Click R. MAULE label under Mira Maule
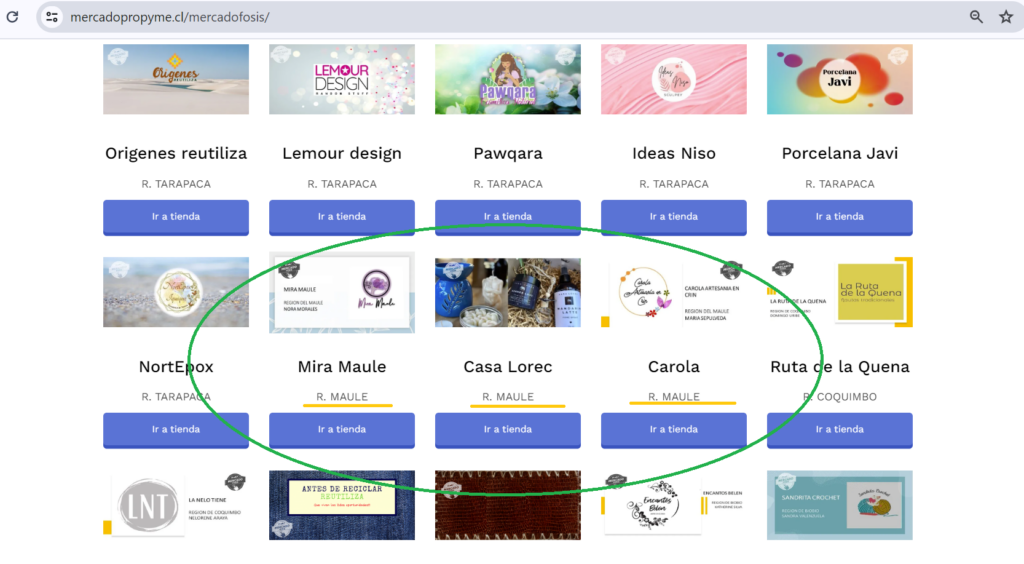1024x564 pixels. tap(342, 397)
